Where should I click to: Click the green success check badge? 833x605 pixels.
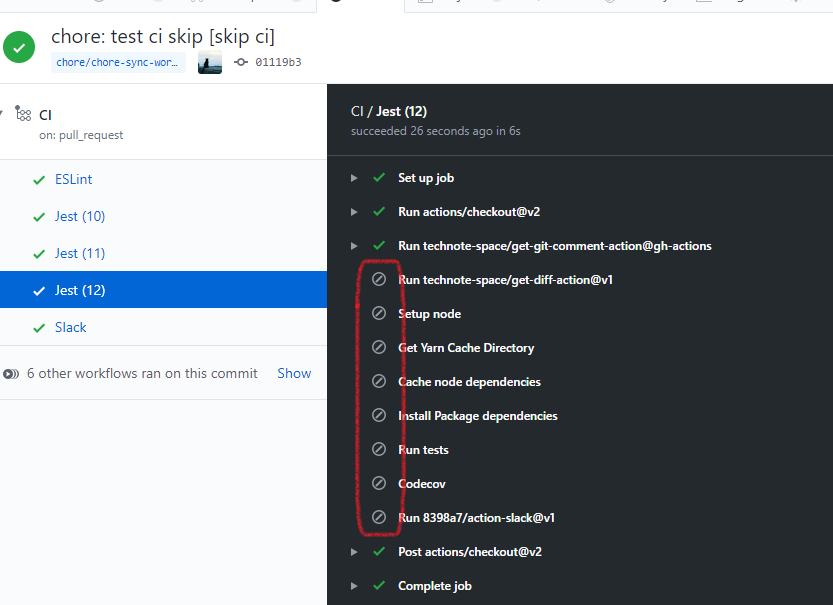point(19,47)
